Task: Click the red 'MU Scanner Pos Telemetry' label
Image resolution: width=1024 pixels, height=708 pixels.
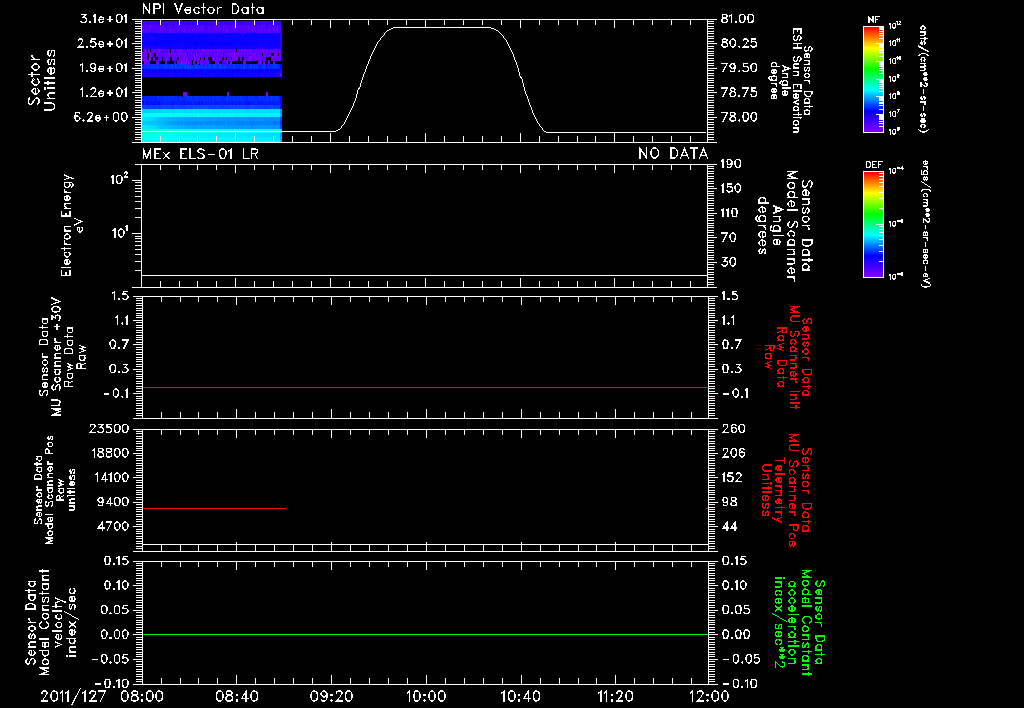Action: point(786,491)
